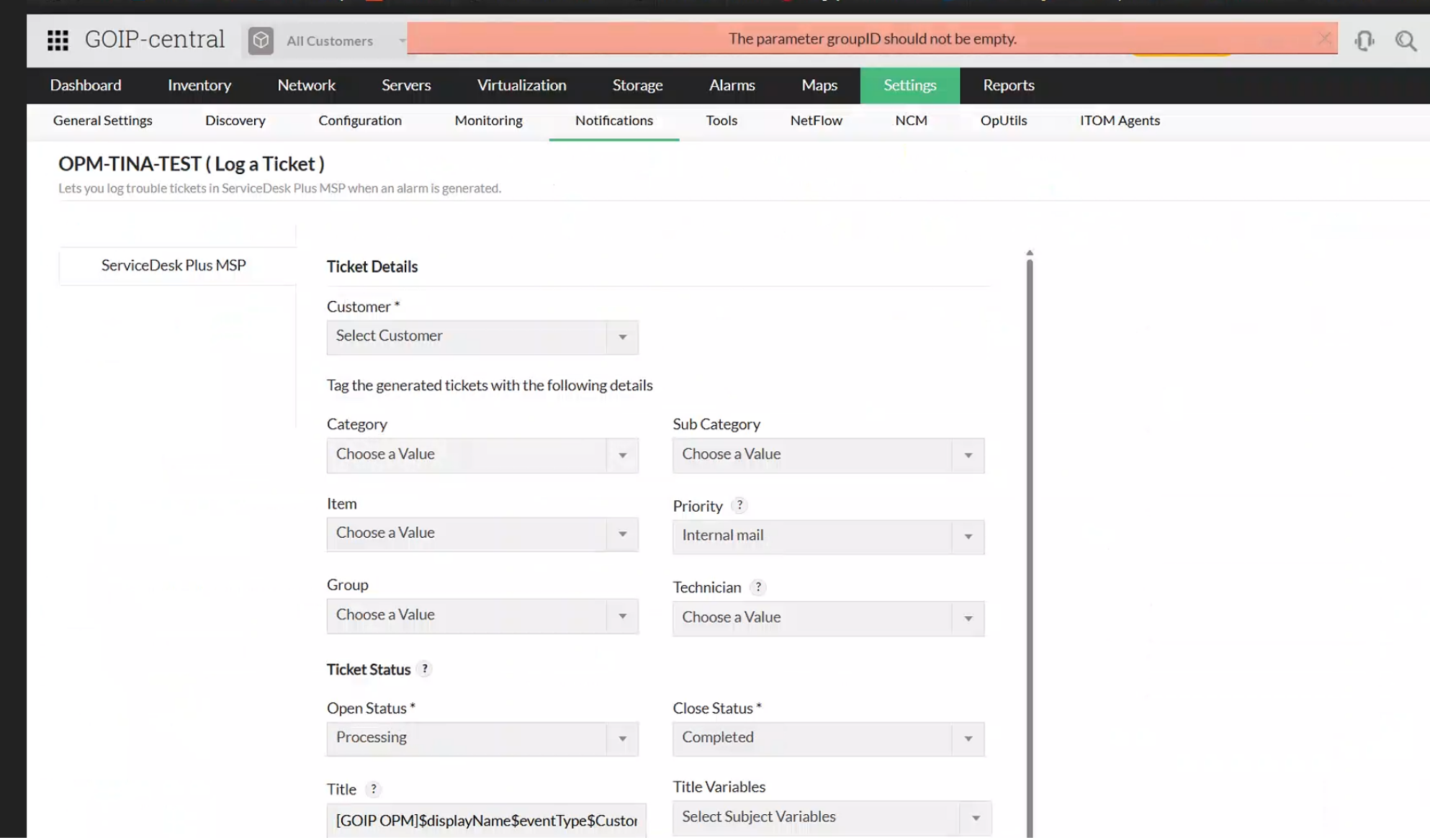
Task: Open the Monitoring settings tab
Action: [488, 121]
